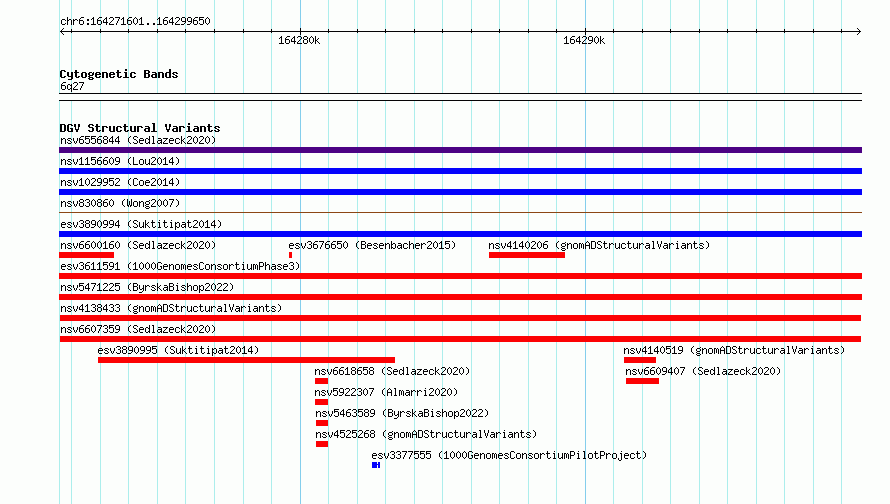
Task: Click the left arrow on the ruler
Action: [62, 31]
